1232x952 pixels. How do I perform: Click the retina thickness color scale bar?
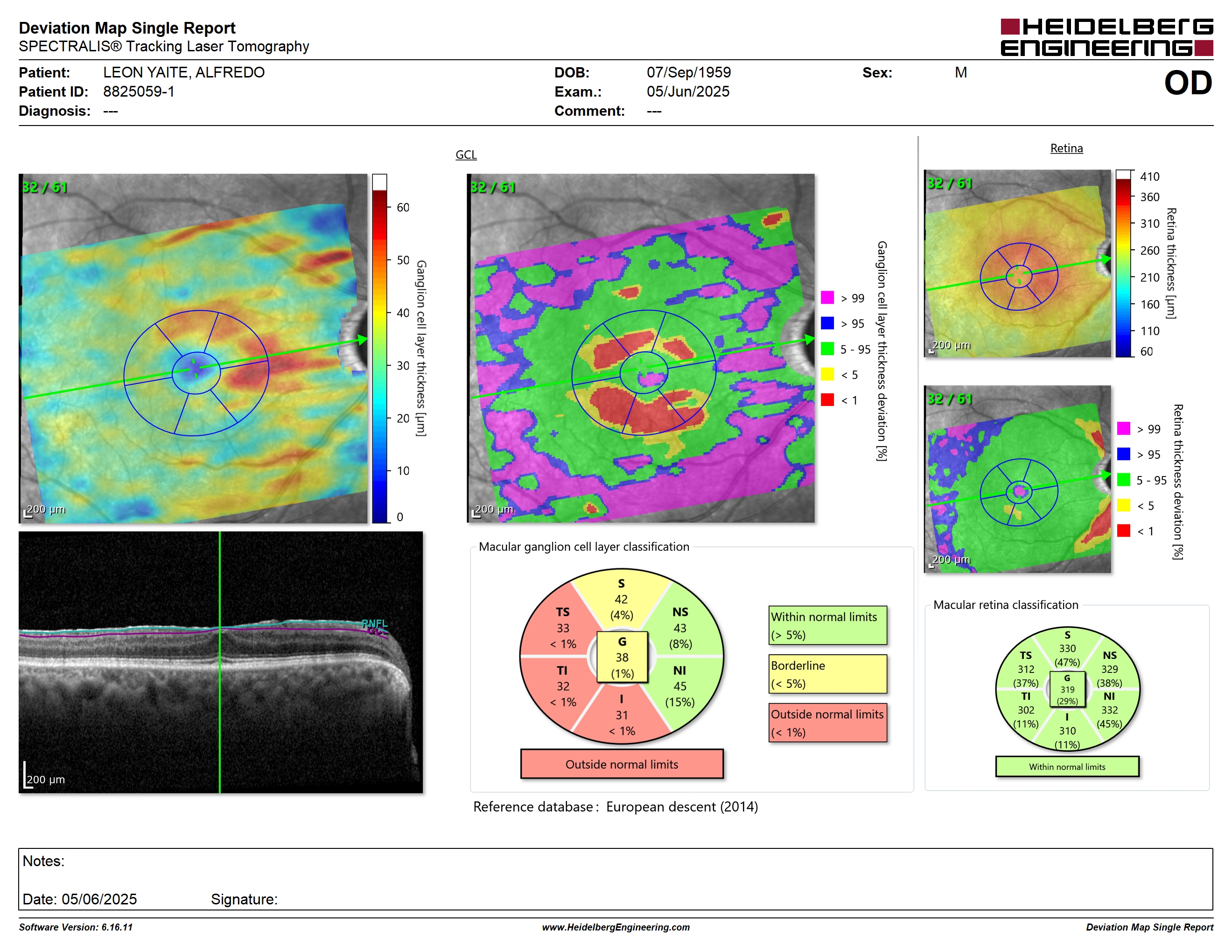[x=1123, y=263]
